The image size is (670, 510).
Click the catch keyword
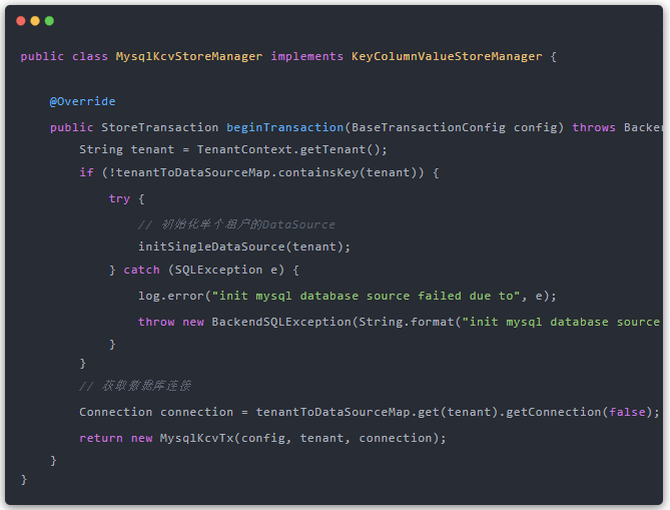pos(141,270)
